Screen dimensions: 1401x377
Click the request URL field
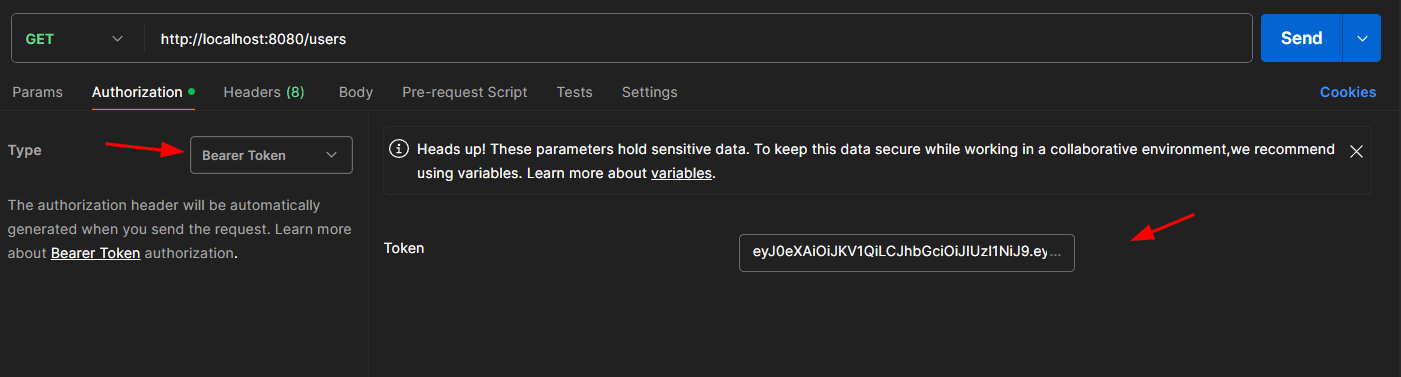click(x=699, y=39)
